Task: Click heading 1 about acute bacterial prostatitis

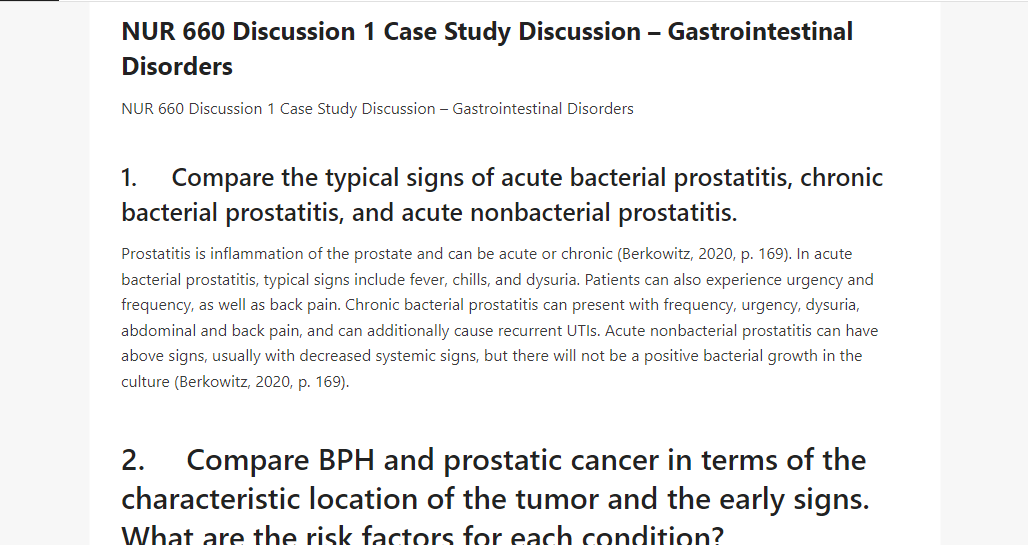Action: 502,195
